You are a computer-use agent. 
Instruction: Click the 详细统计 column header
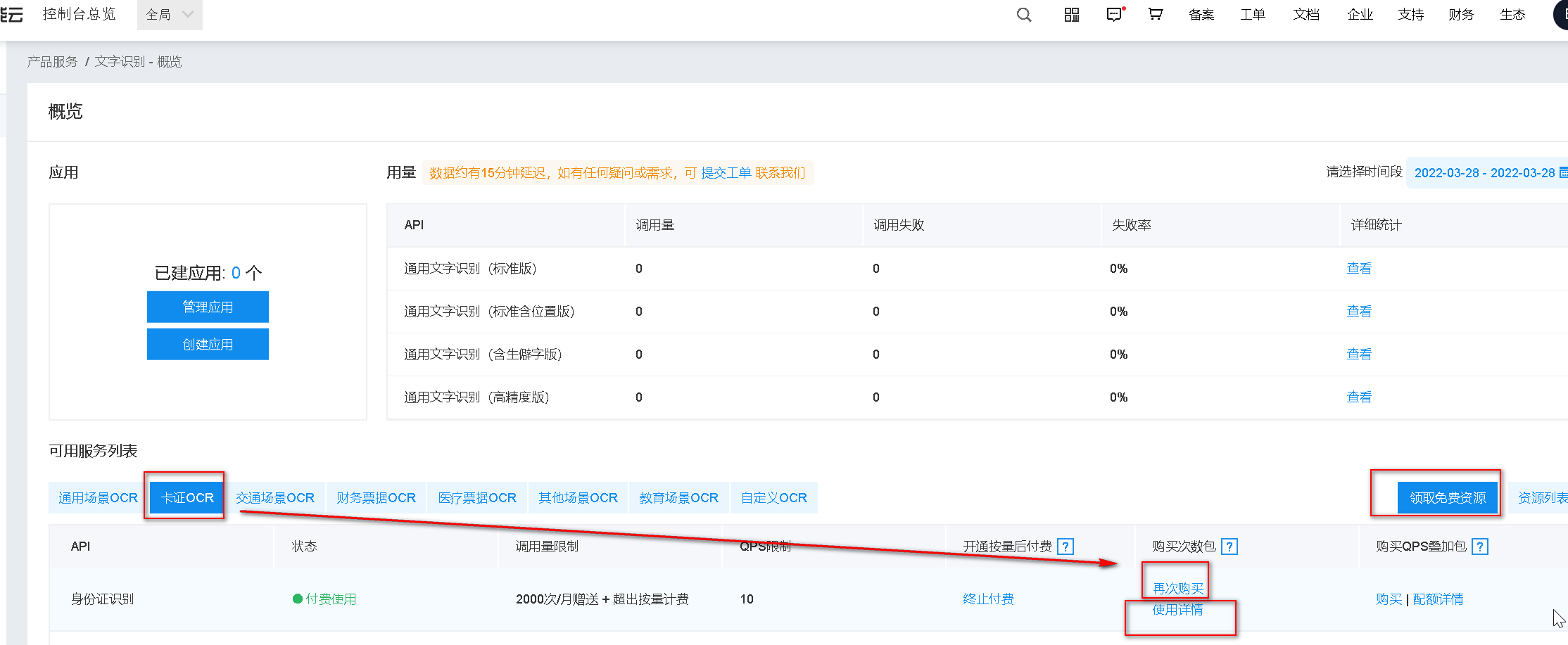[x=1376, y=225]
